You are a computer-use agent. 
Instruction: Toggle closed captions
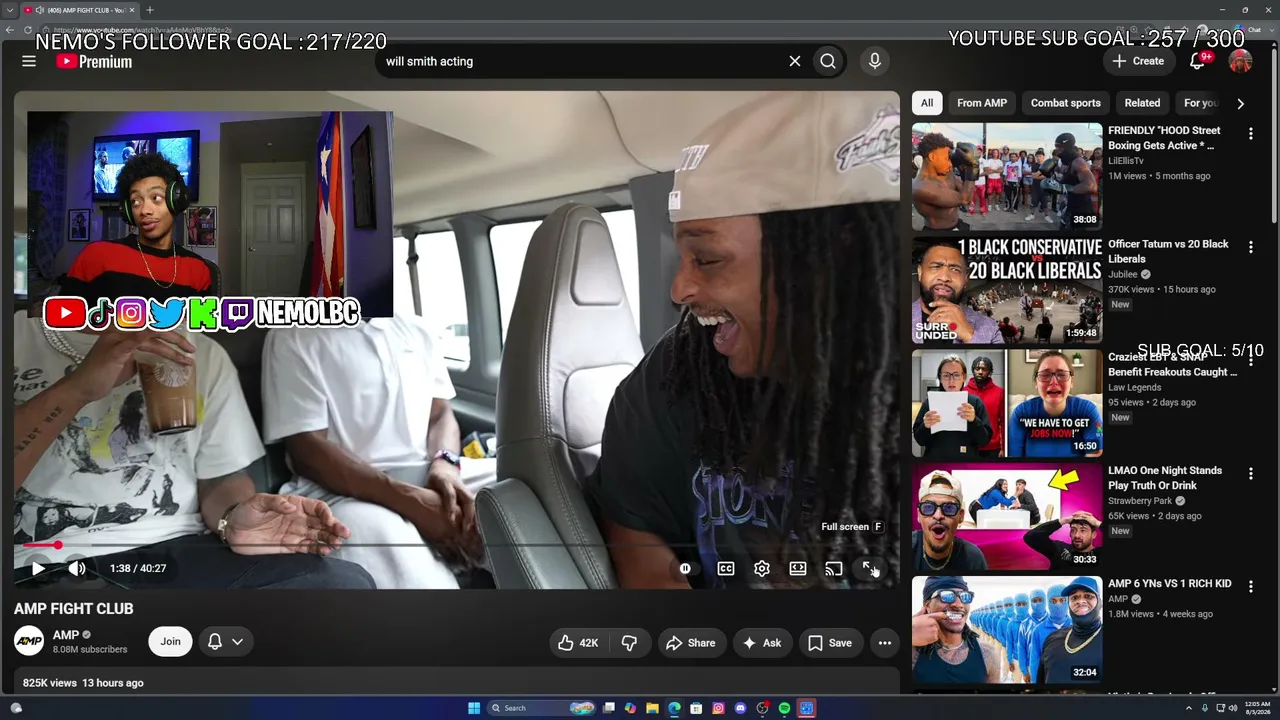click(726, 568)
